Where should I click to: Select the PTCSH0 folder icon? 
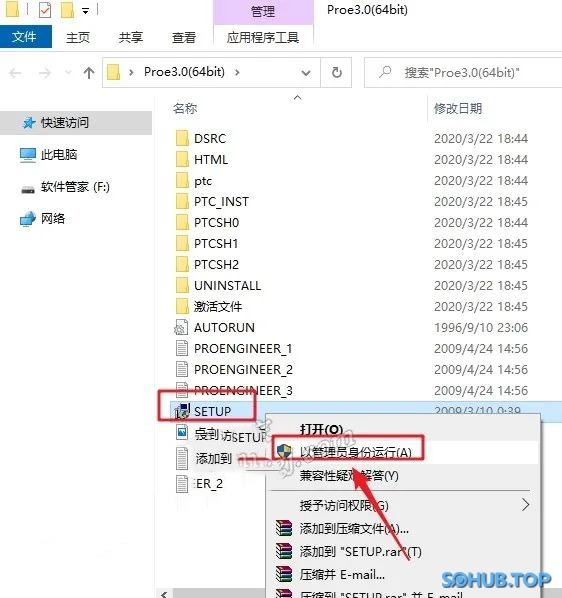click(x=182, y=222)
